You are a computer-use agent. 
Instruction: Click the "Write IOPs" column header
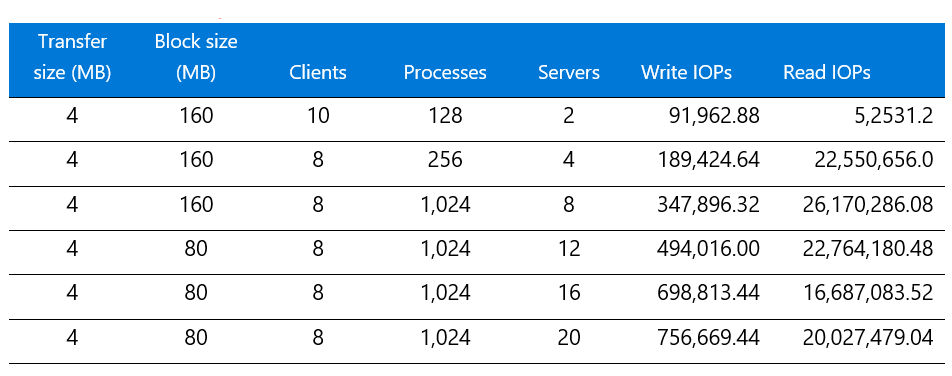[x=686, y=73]
